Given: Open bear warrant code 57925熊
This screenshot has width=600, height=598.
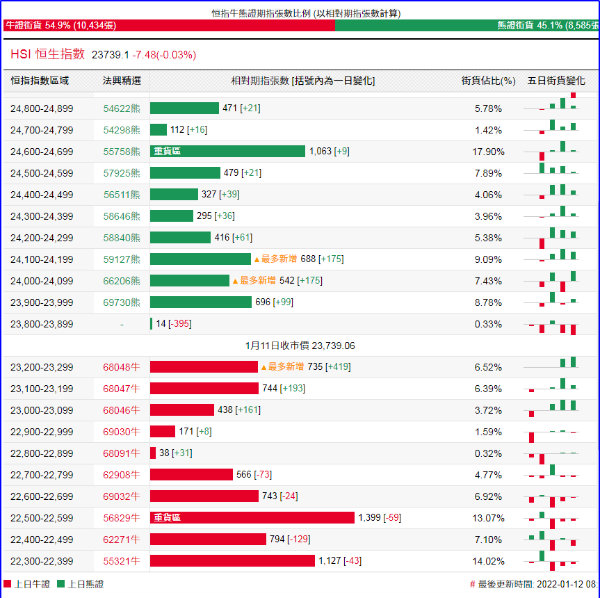Looking at the screenshot, I should pyautogui.click(x=122, y=173).
